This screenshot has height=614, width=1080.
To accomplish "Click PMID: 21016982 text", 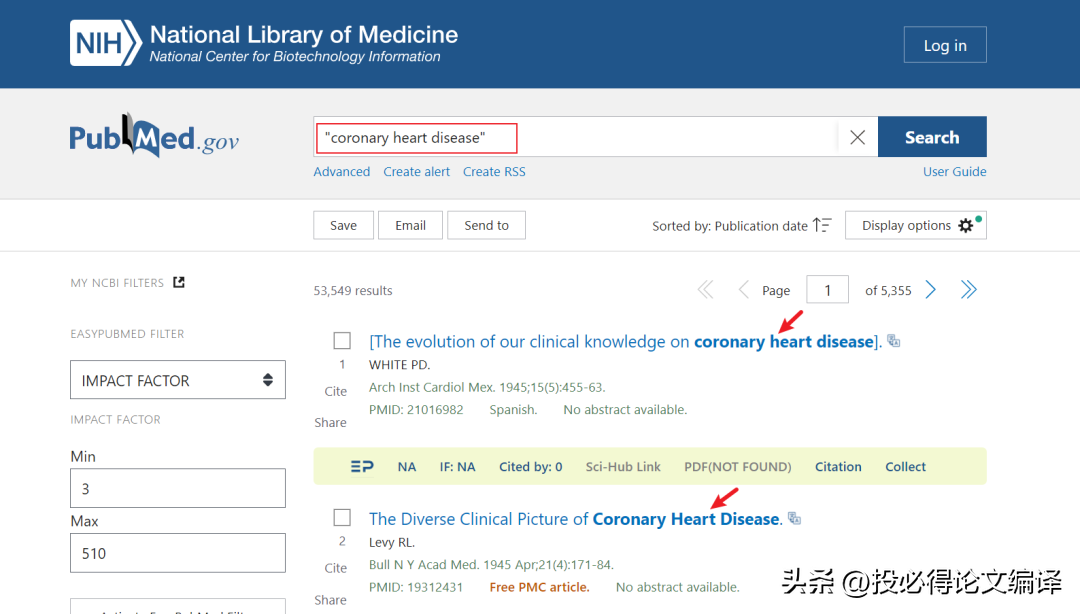I will 416,409.
